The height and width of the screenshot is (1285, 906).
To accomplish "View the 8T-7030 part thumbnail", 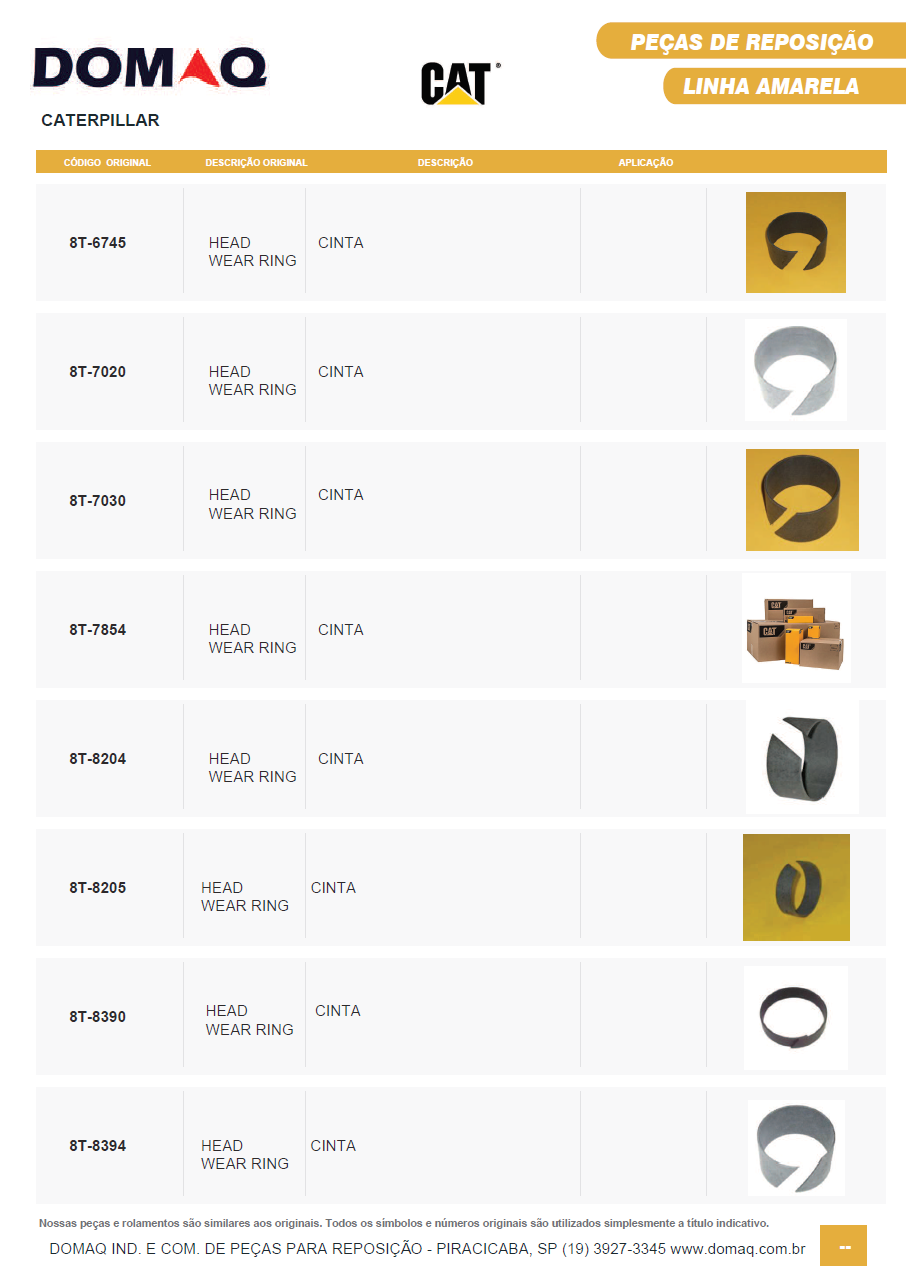I will pos(801,500).
